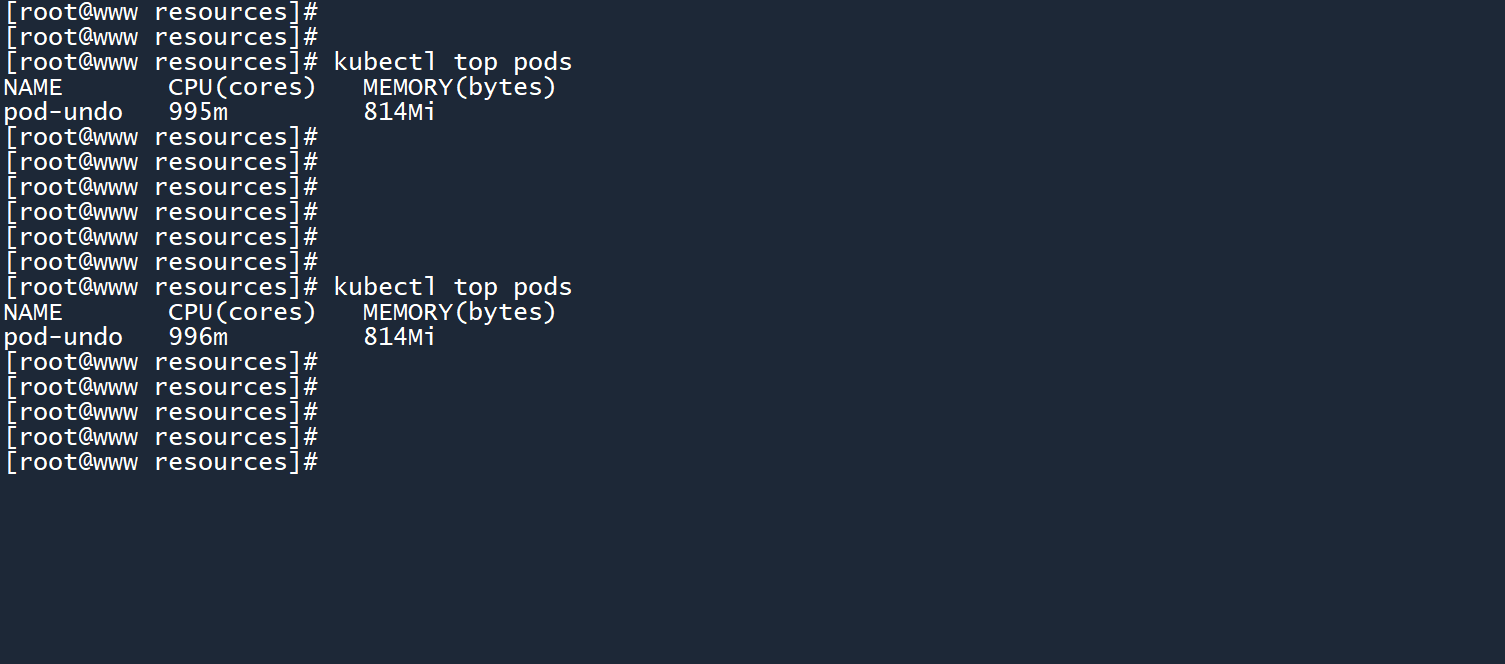1505x664 pixels.
Task: Click the second kubectl top pods command
Action: point(452,287)
